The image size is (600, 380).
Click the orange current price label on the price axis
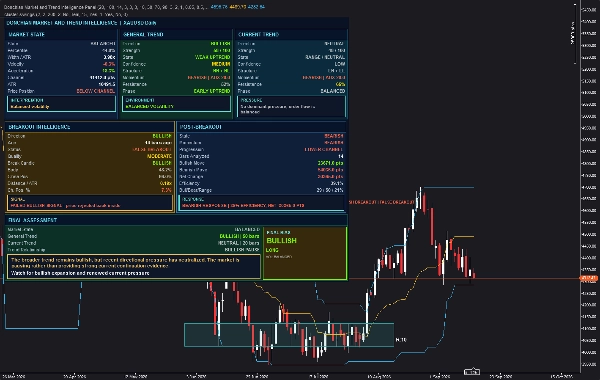589,278
